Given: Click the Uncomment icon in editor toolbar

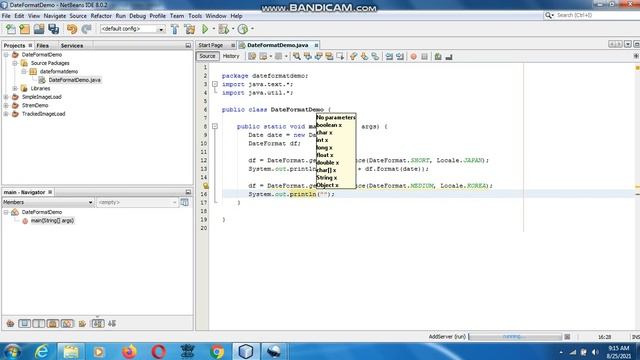Looking at the screenshot, I should tap(449, 57).
